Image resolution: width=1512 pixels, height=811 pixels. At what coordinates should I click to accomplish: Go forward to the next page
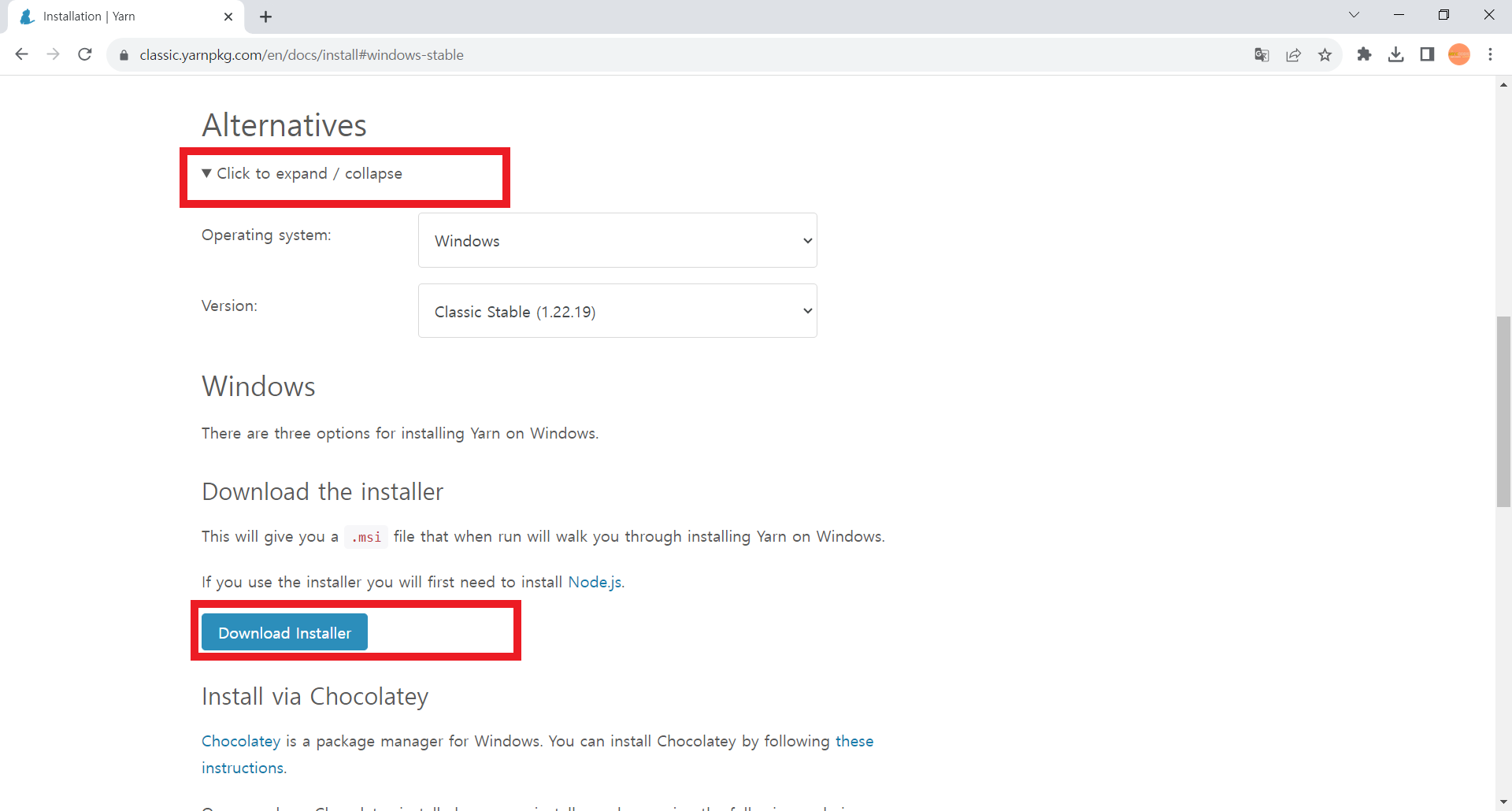[53, 54]
